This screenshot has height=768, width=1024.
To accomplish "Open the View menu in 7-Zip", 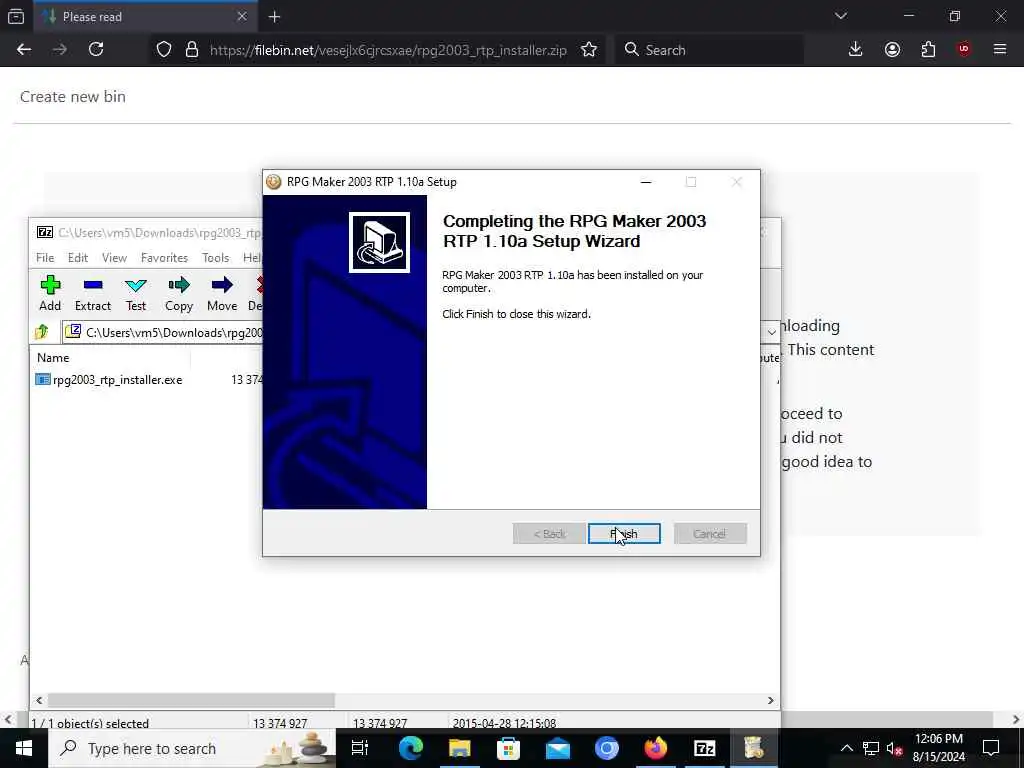I will tap(114, 258).
